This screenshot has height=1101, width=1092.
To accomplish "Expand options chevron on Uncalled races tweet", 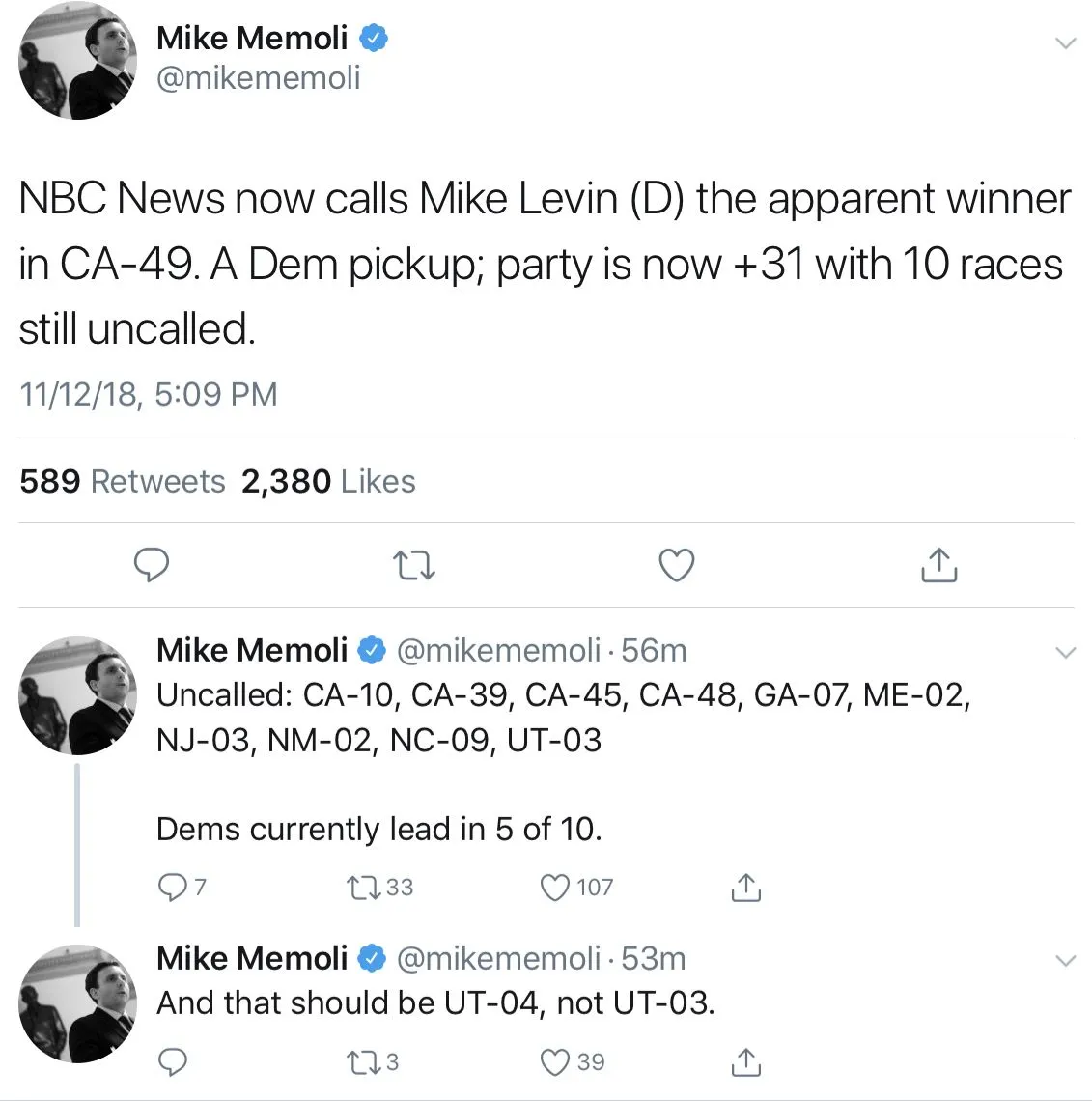I will pyautogui.click(x=1064, y=654).
